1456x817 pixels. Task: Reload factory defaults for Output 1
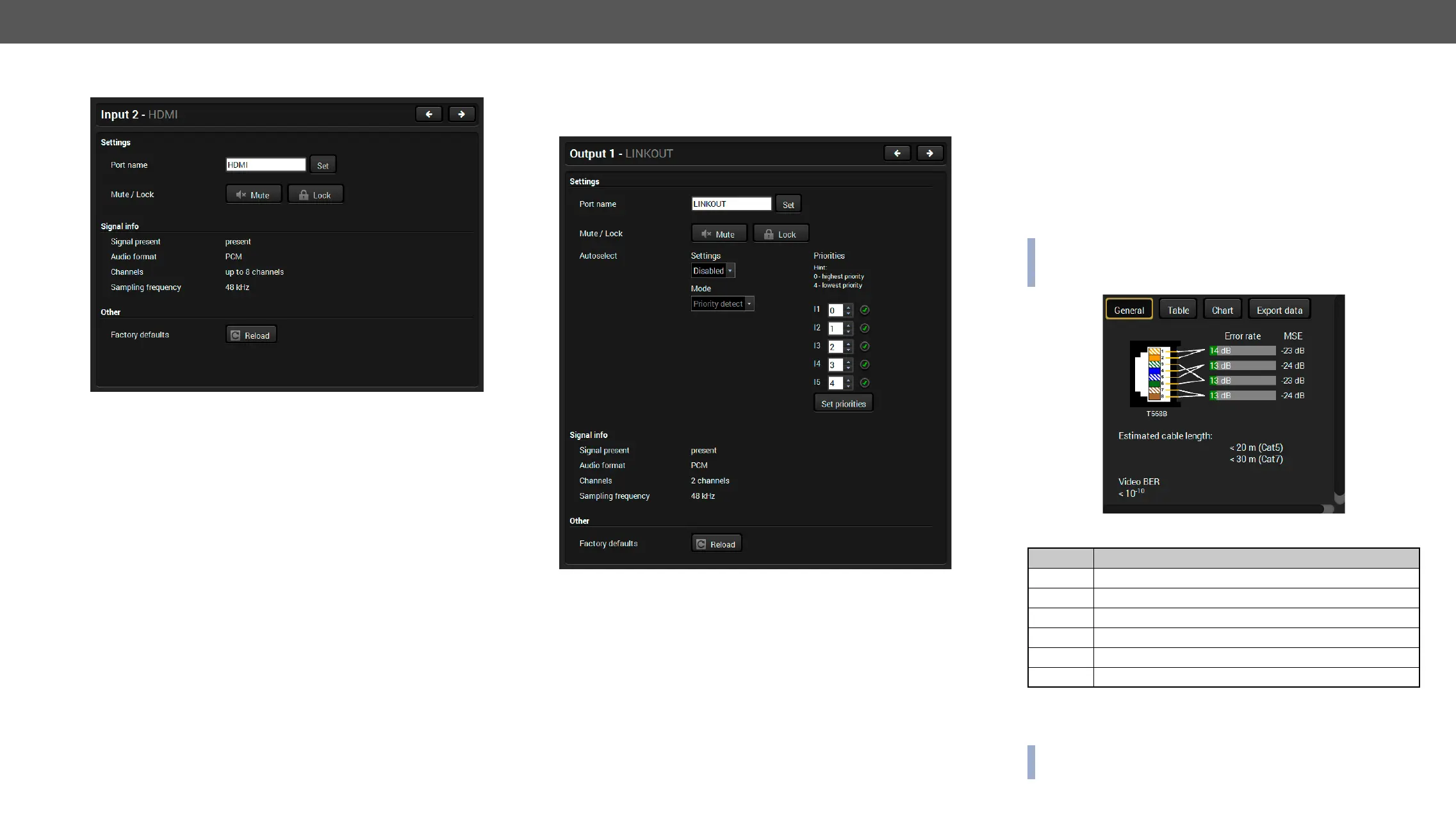tap(716, 544)
